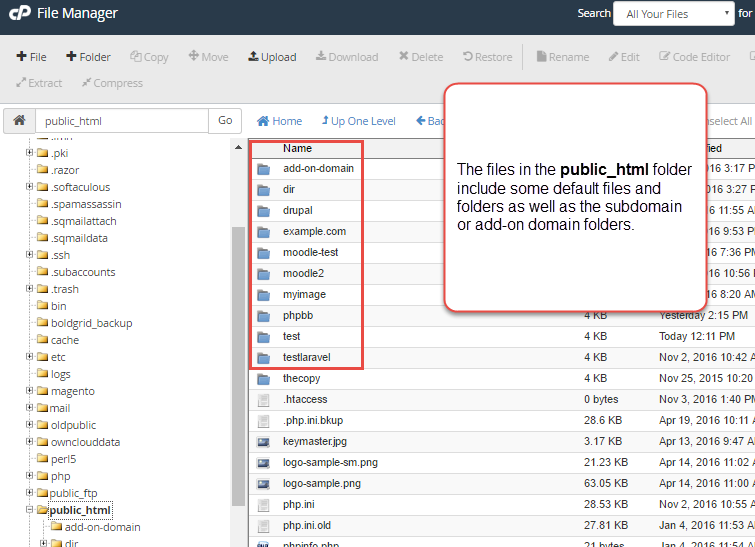Click the public_html path input field
Screen dimensions: 755x547
pos(121,121)
